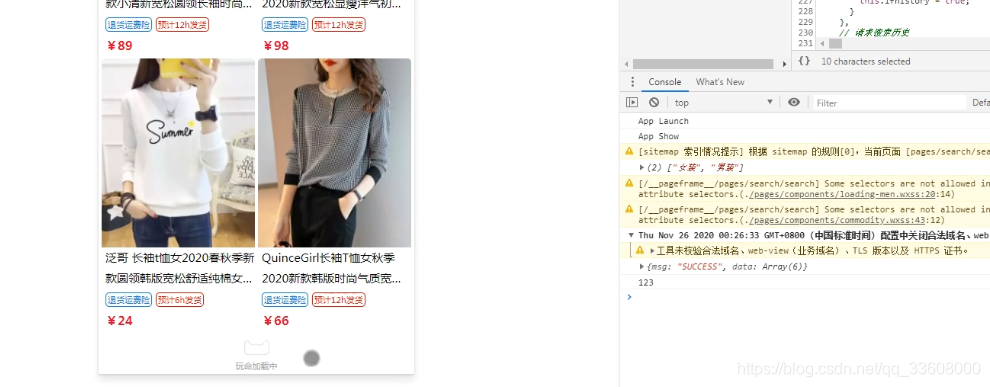Screen dimensions: 990x387
Task: Click the '10 characters selected' status text
Action: point(866,61)
